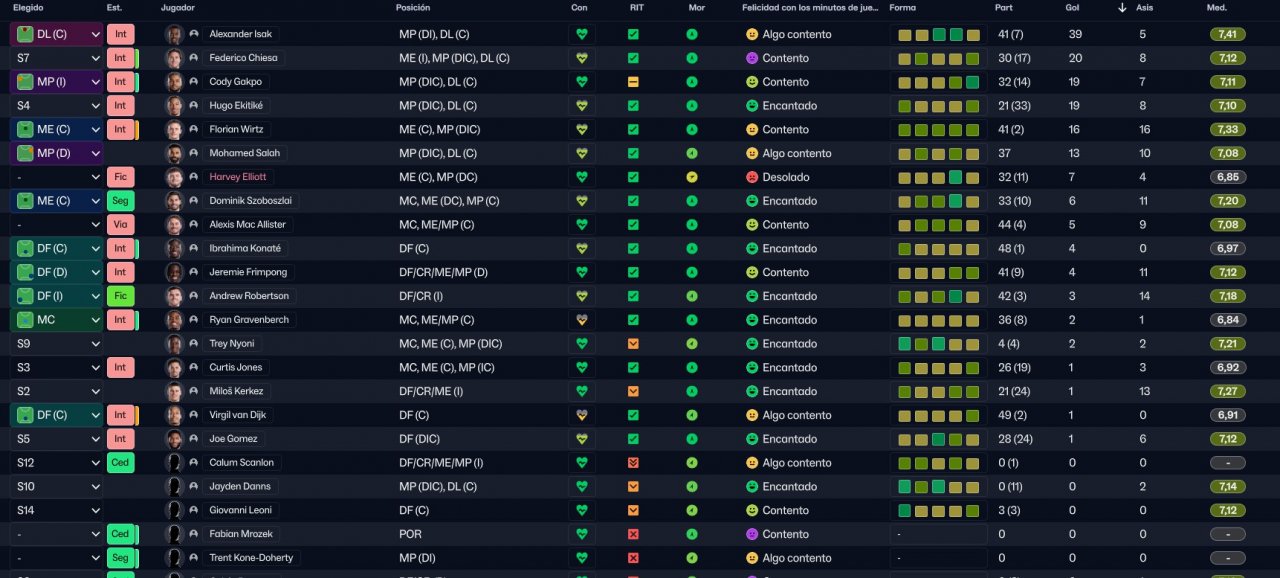Click Cody Gakpo's yellow RIT indicator
This screenshot has width=1280, height=578.
(633, 82)
